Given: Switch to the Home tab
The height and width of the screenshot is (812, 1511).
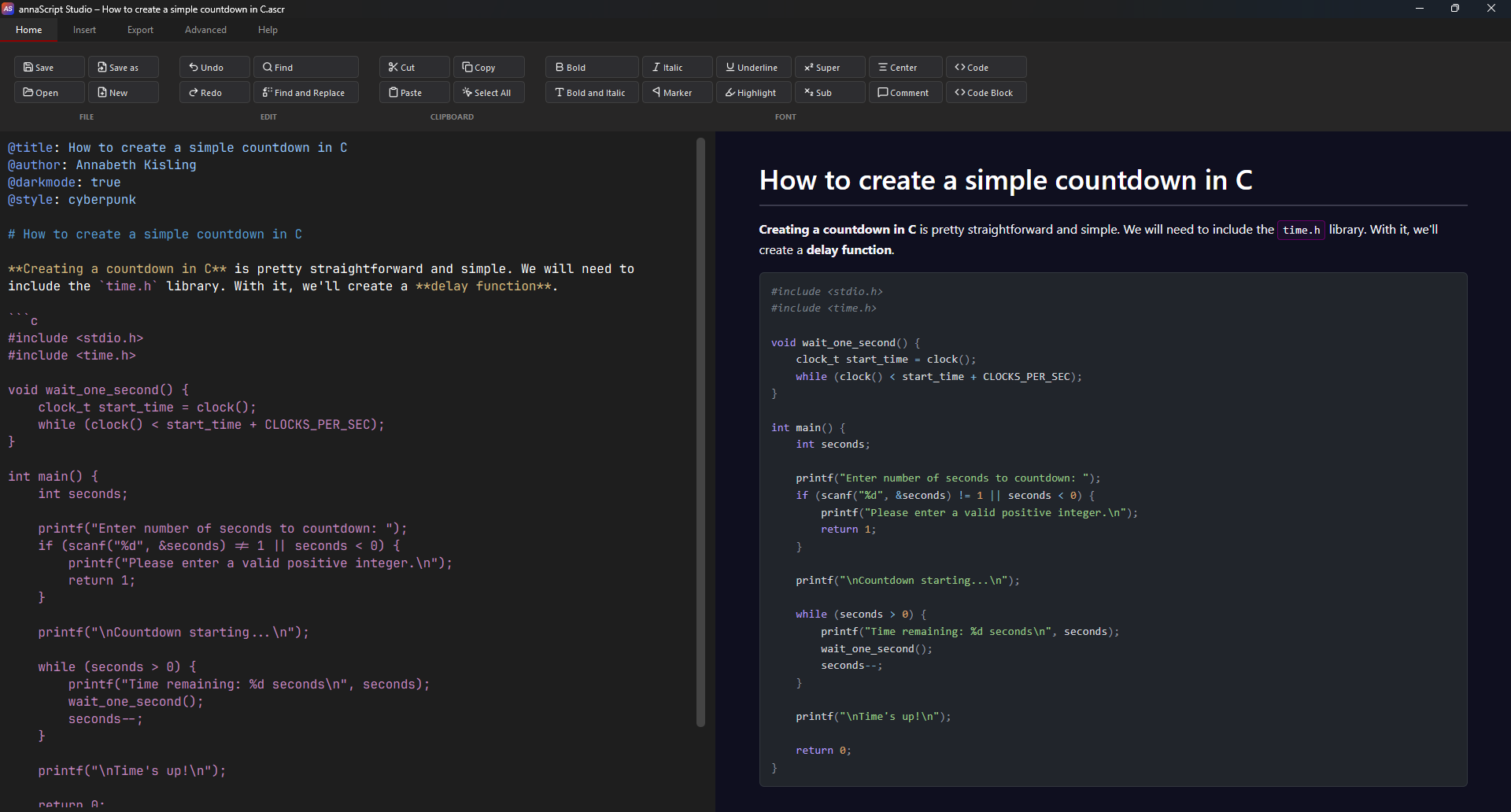Looking at the screenshot, I should point(29,30).
